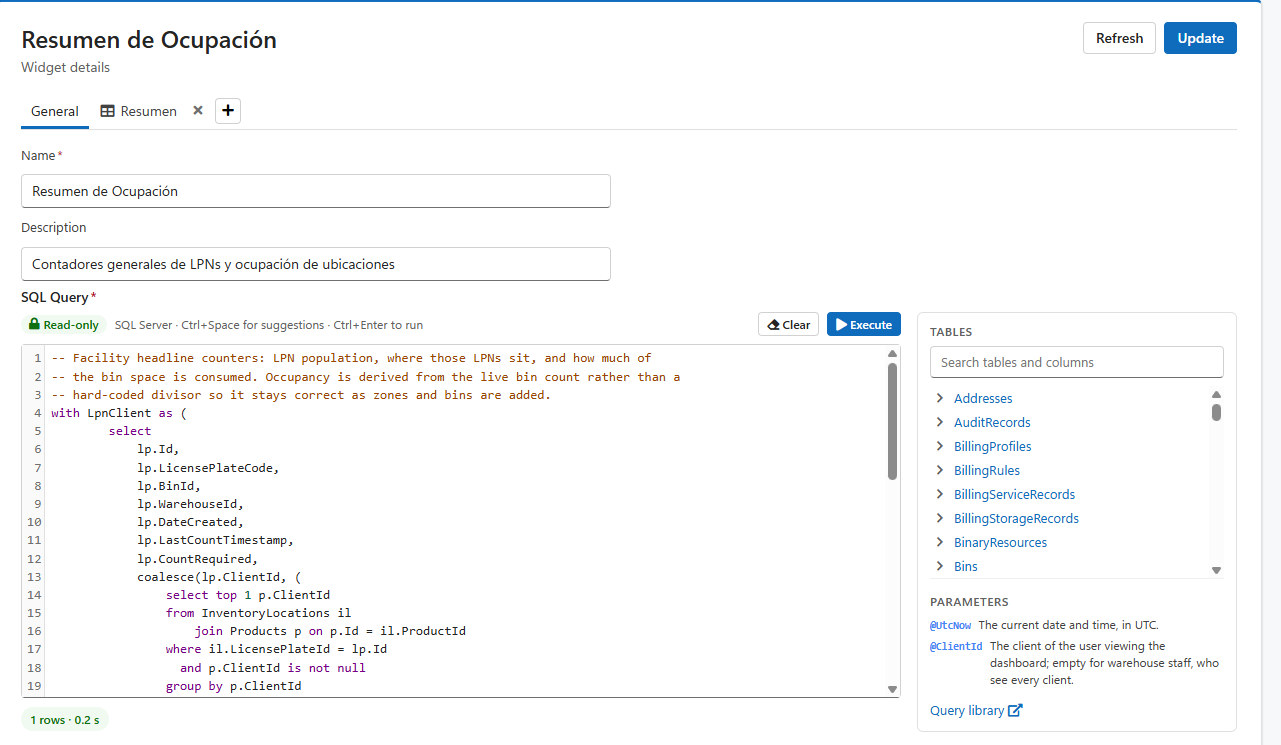Execute the SQL query
This screenshot has height=745, width=1281.
tap(864, 325)
